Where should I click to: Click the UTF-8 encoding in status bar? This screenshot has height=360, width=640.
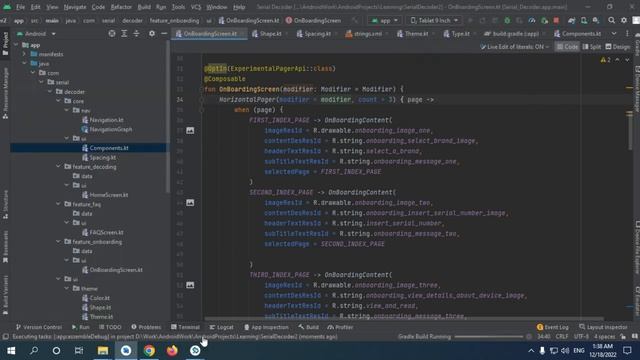point(581,337)
